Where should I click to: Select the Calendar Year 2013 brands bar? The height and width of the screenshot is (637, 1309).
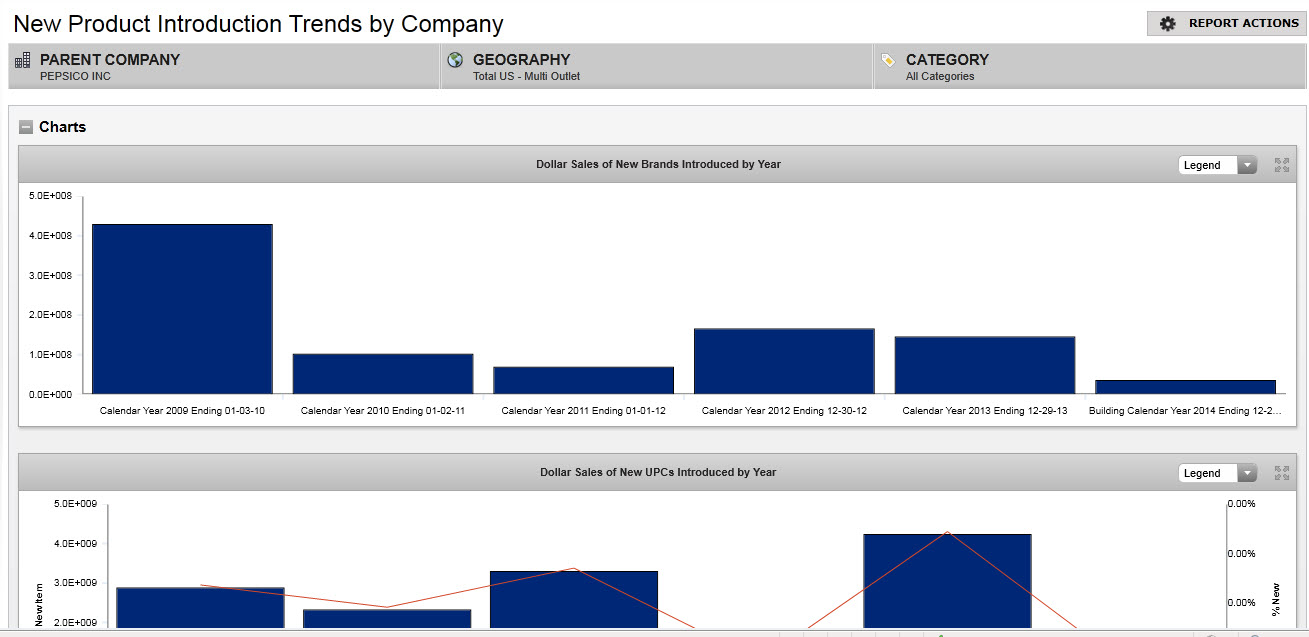pyautogui.click(x=984, y=365)
